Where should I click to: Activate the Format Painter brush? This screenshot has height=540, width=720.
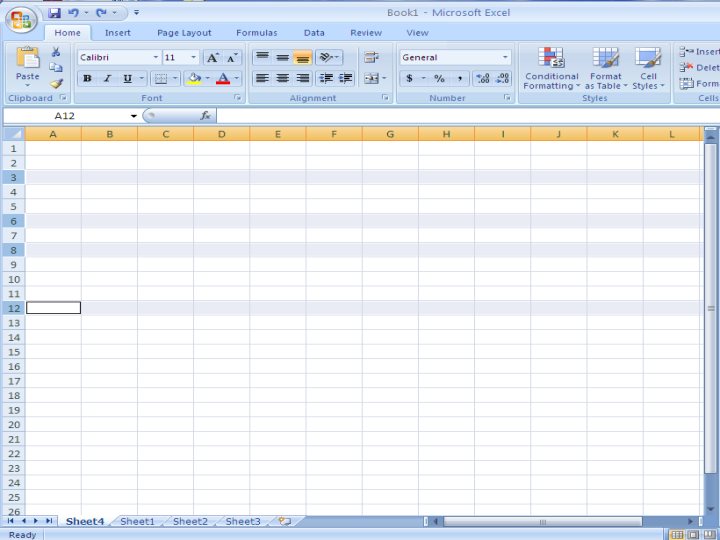[56, 84]
